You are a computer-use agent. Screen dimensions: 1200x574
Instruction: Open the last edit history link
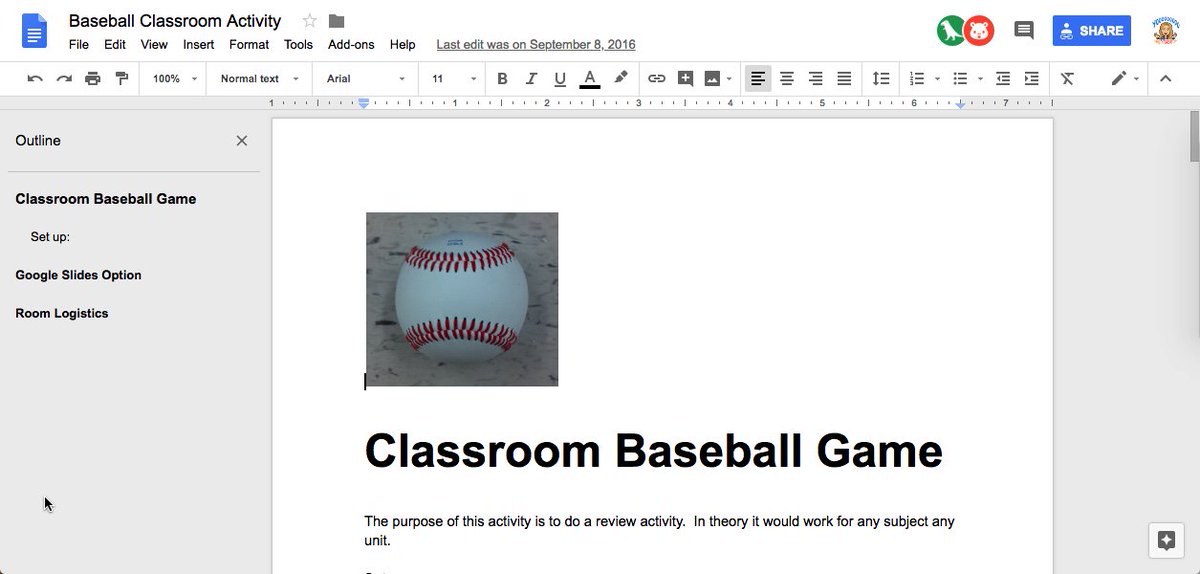coord(536,44)
